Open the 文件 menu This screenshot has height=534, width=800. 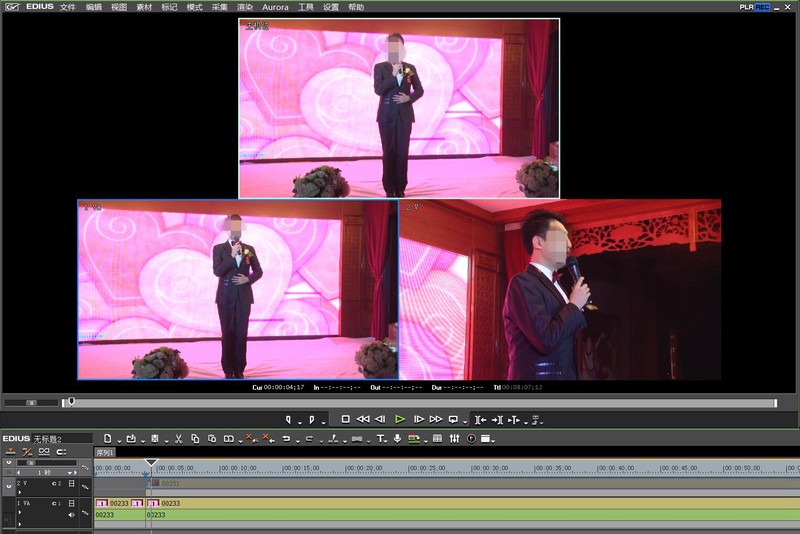(x=68, y=7)
